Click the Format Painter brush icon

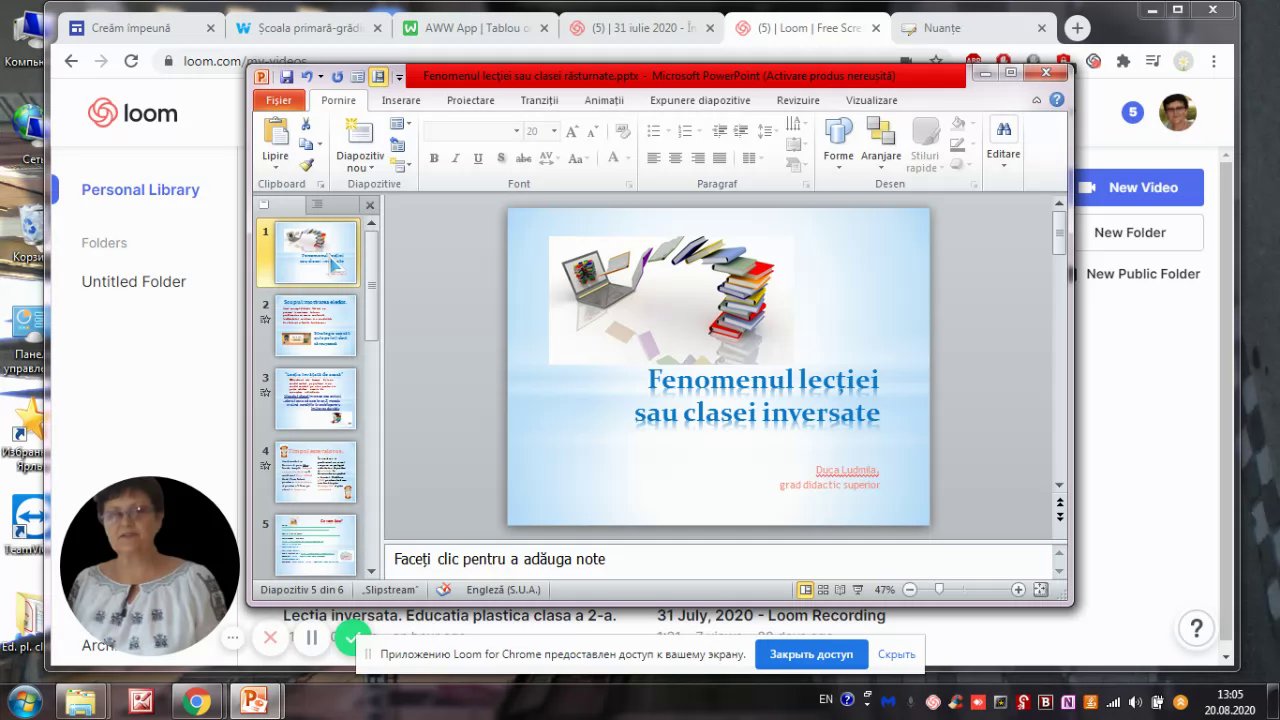click(x=306, y=166)
